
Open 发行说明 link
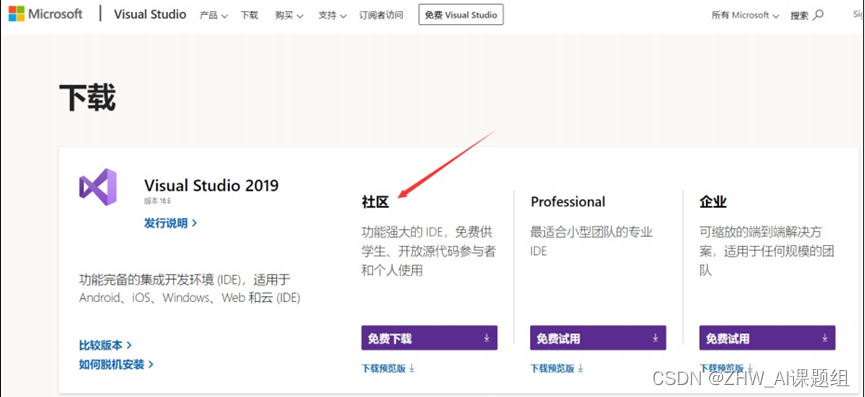click(x=170, y=223)
